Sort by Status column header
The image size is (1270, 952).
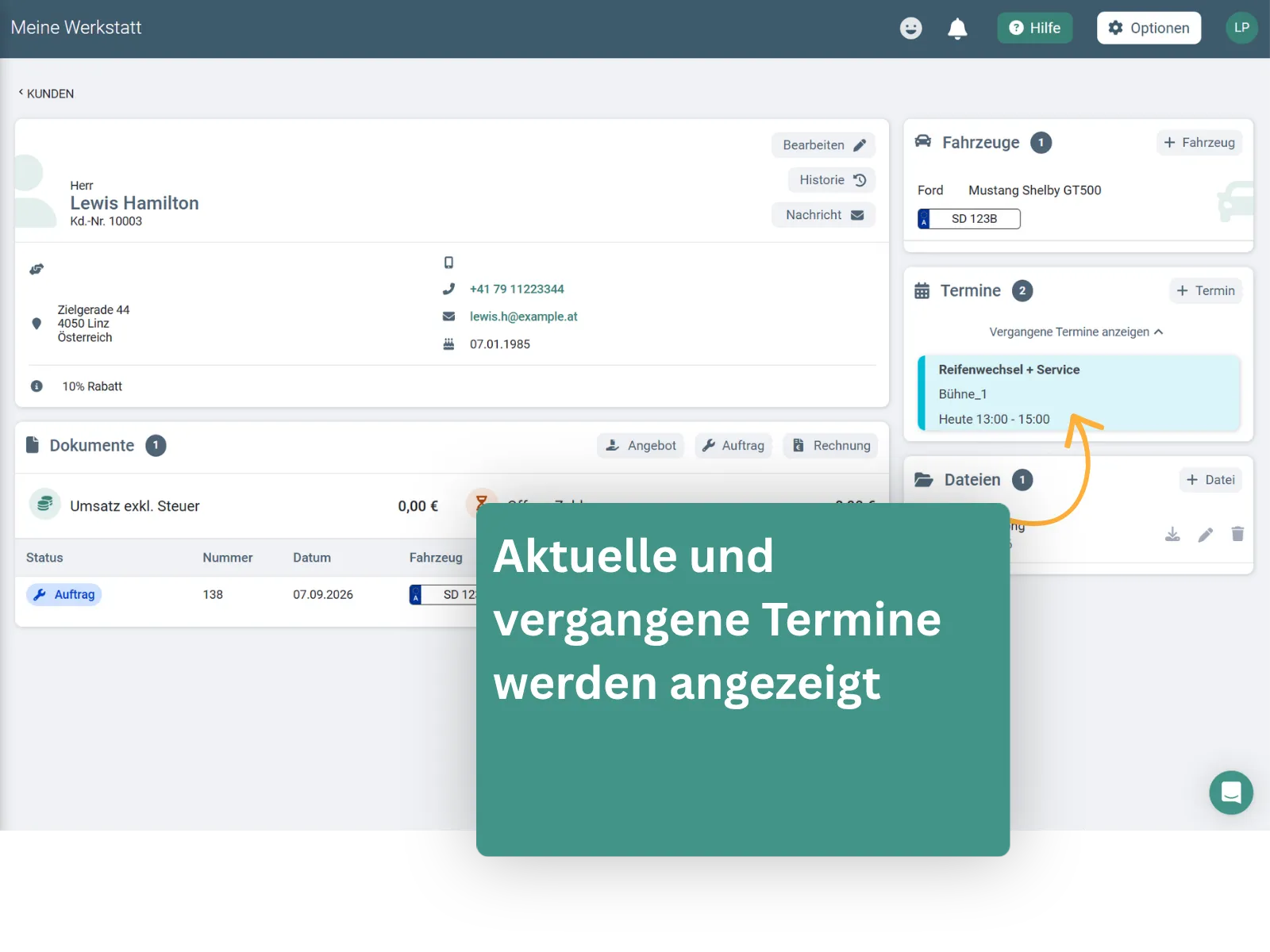[x=44, y=558]
